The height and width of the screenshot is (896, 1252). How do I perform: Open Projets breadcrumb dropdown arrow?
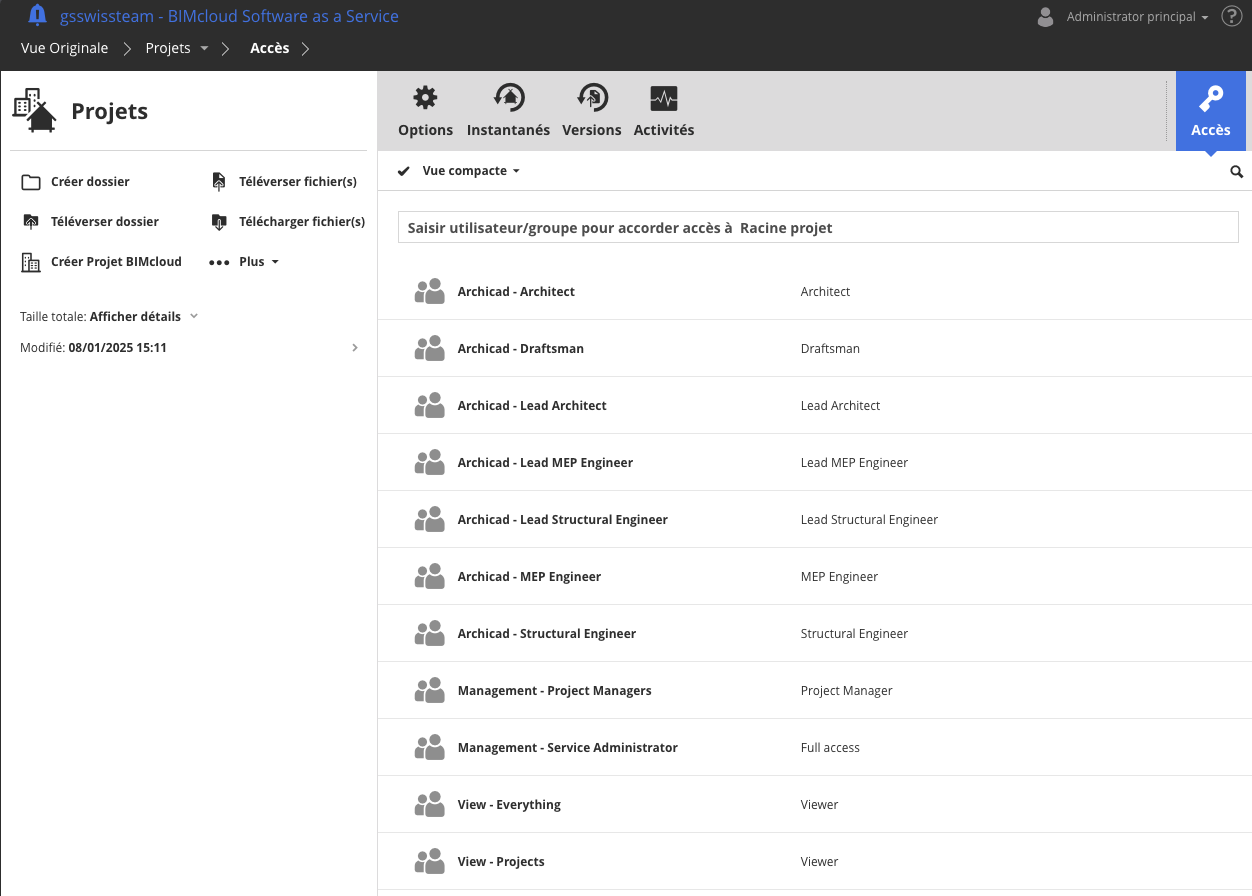(x=204, y=49)
